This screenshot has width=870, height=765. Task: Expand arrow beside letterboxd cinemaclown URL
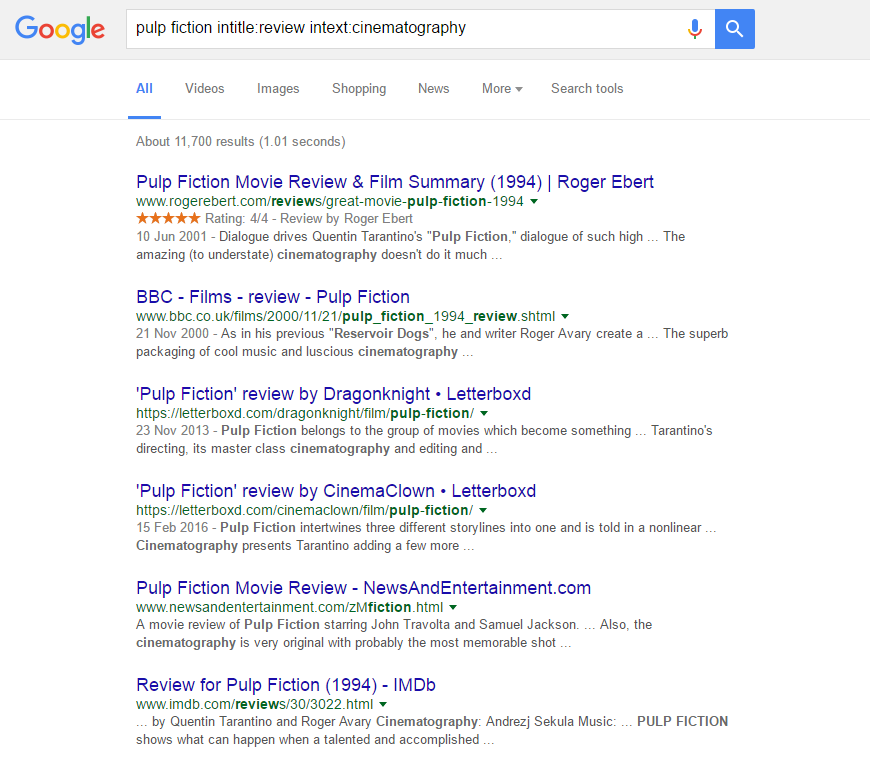click(x=483, y=510)
